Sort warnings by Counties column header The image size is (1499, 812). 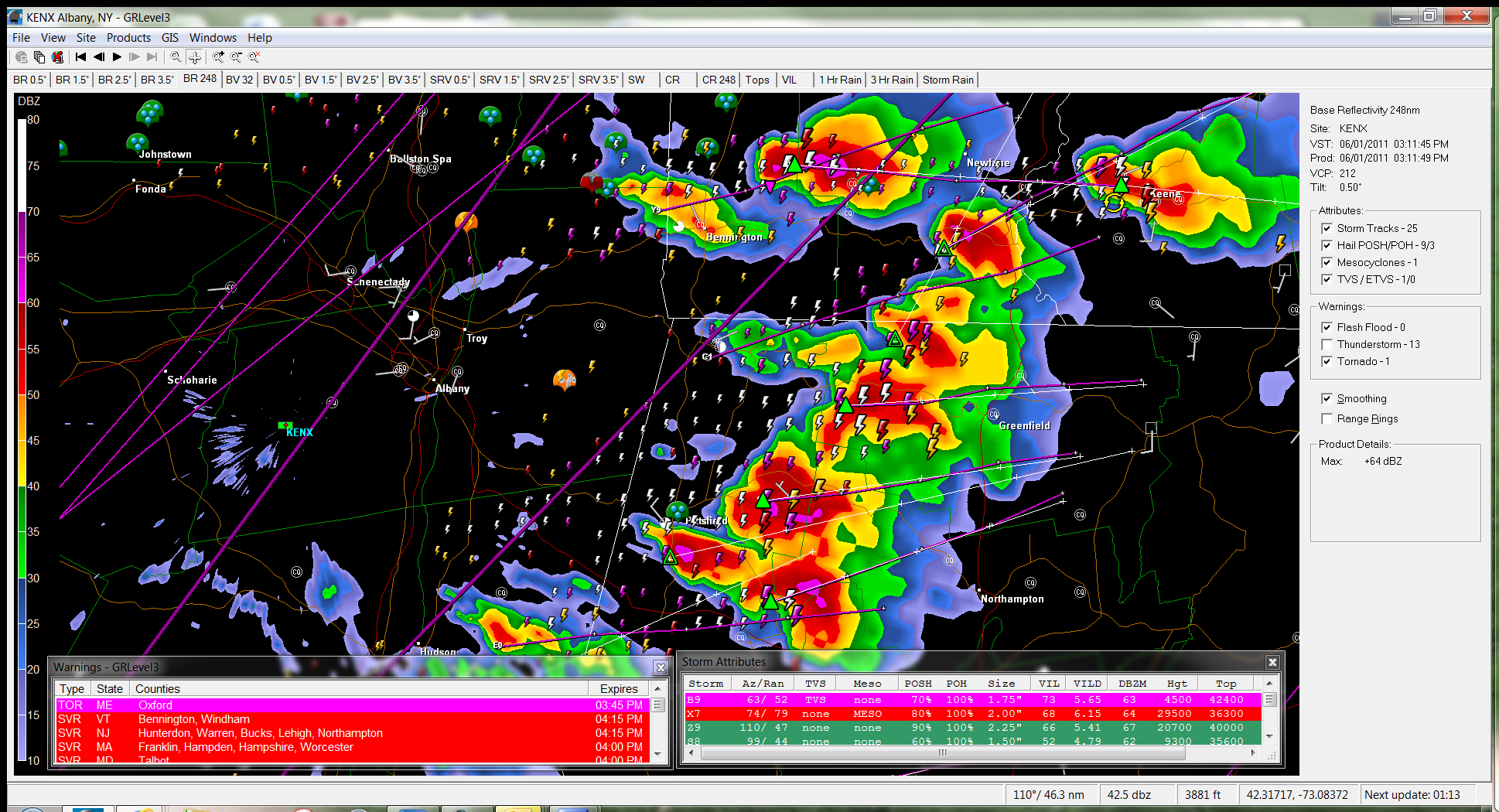click(x=359, y=688)
